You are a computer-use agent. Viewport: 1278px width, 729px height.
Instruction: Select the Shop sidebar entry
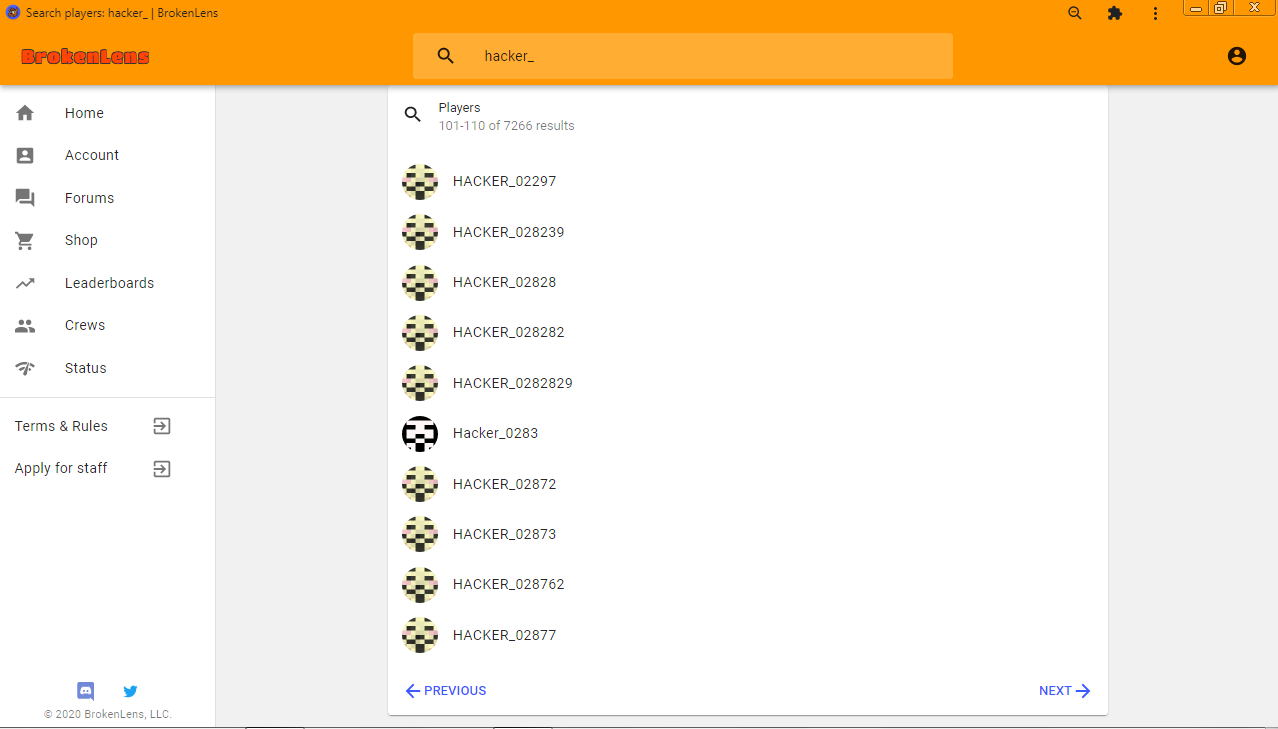click(x=107, y=240)
